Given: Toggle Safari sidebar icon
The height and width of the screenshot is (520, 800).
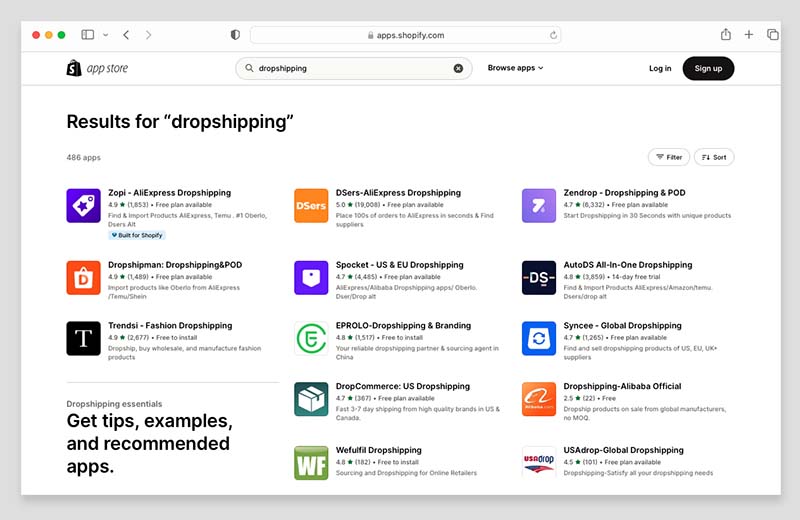Looking at the screenshot, I should click(88, 35).
